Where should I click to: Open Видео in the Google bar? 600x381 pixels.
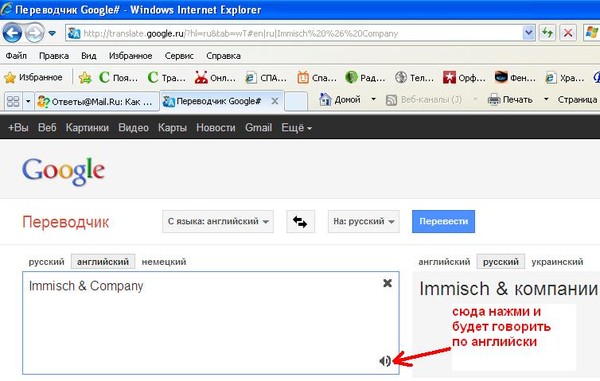[134, 127]
